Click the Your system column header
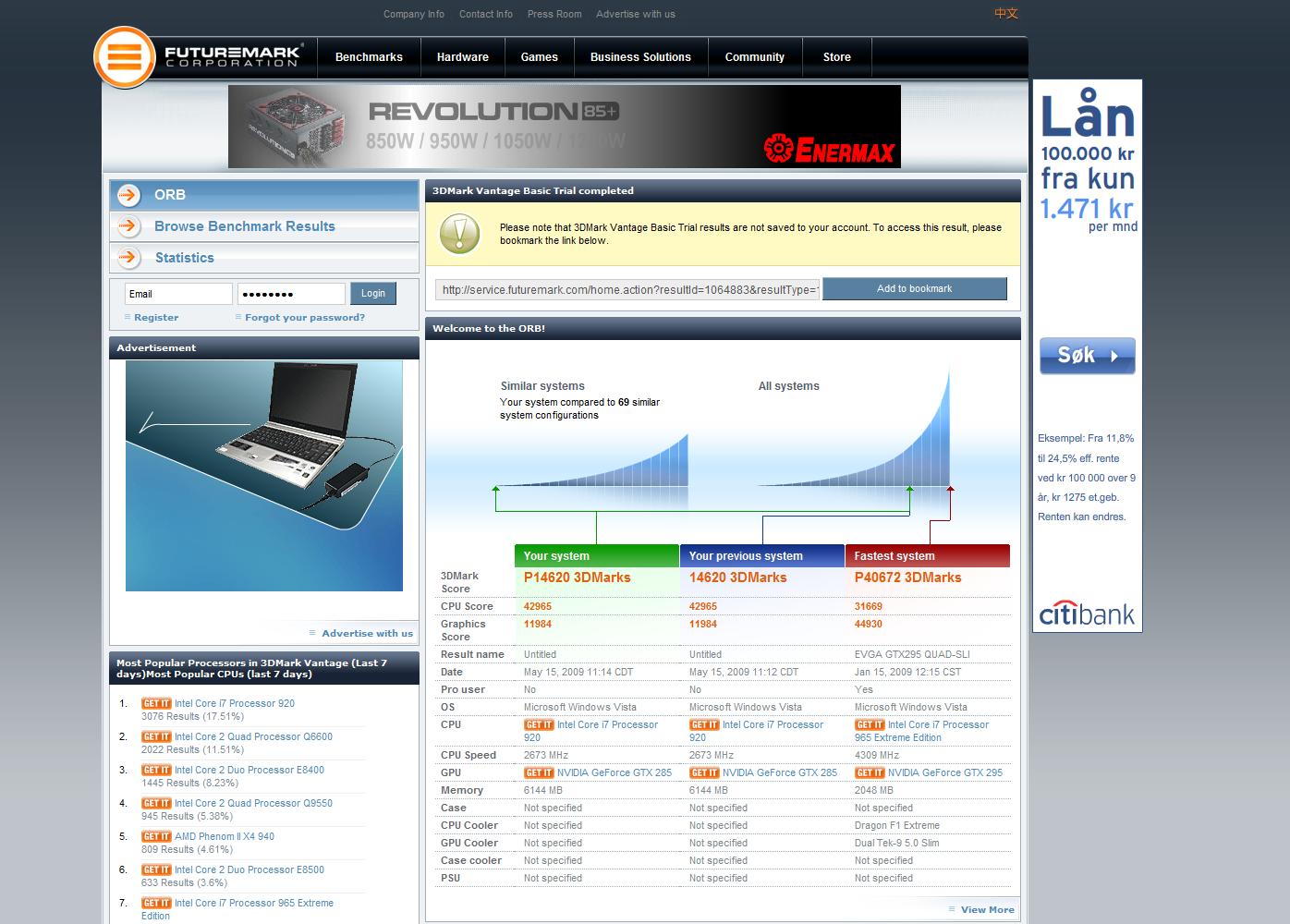This screenshot has height=924, width=1290. click(x=597, y=555)
